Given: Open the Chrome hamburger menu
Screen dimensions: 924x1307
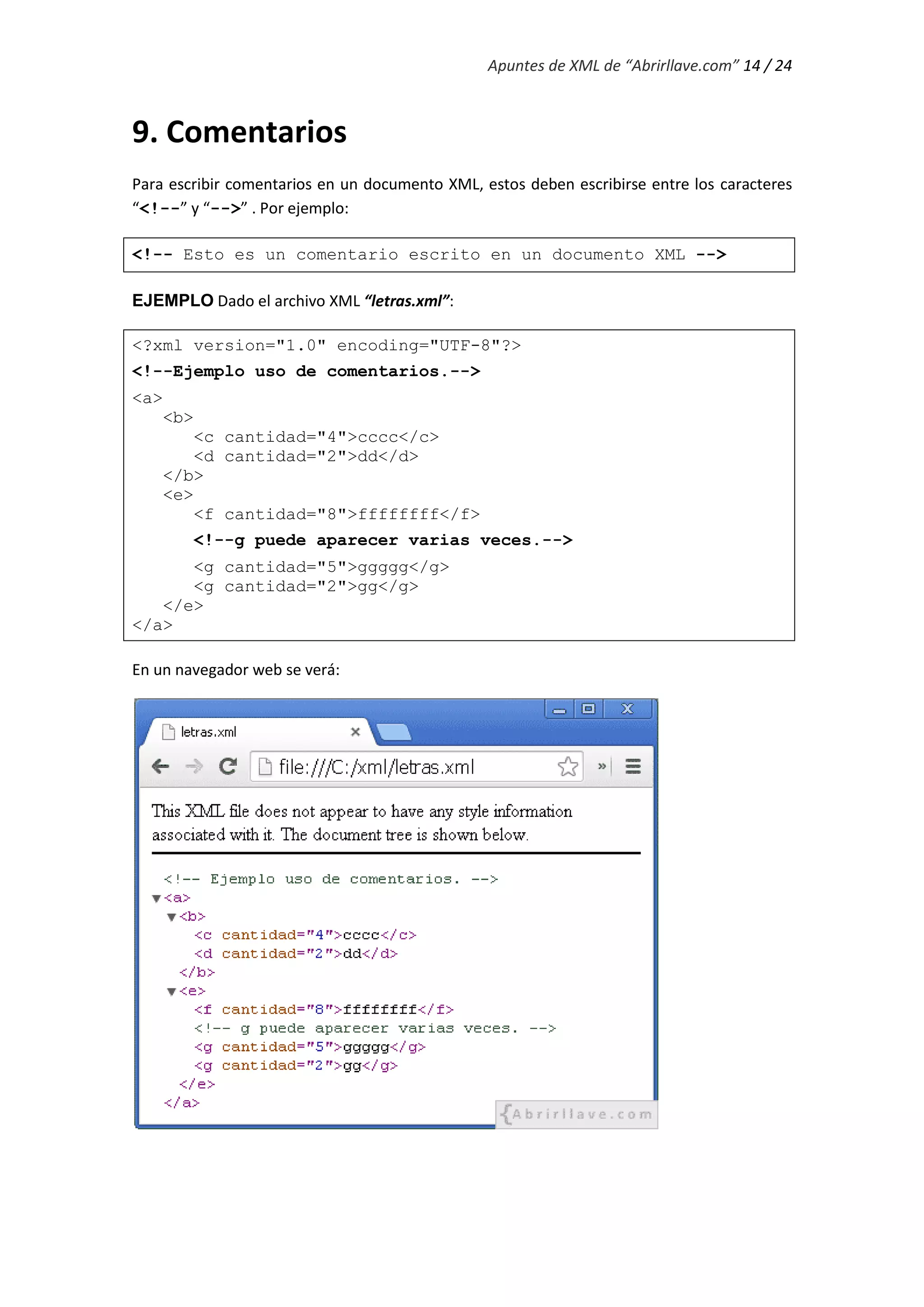Looking at the screenshot, I should (633, 766).
